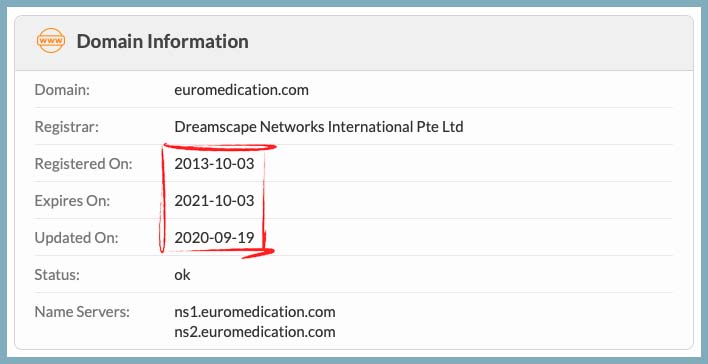Viewport: 708px width, 364px height.
Task: Click the 2013-10-03 registration date
Action: 214,164
